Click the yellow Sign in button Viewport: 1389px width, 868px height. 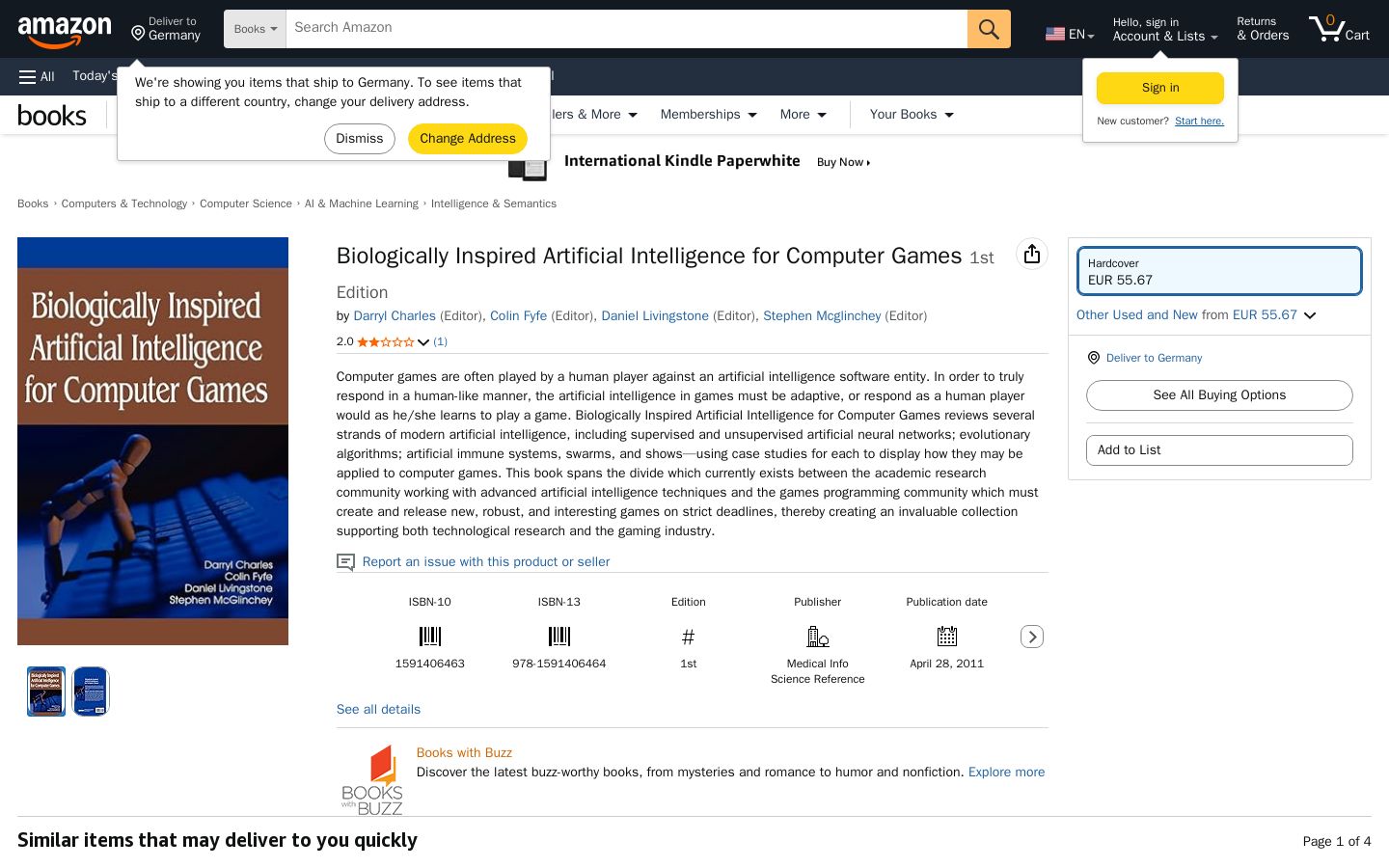point(1160,88)
